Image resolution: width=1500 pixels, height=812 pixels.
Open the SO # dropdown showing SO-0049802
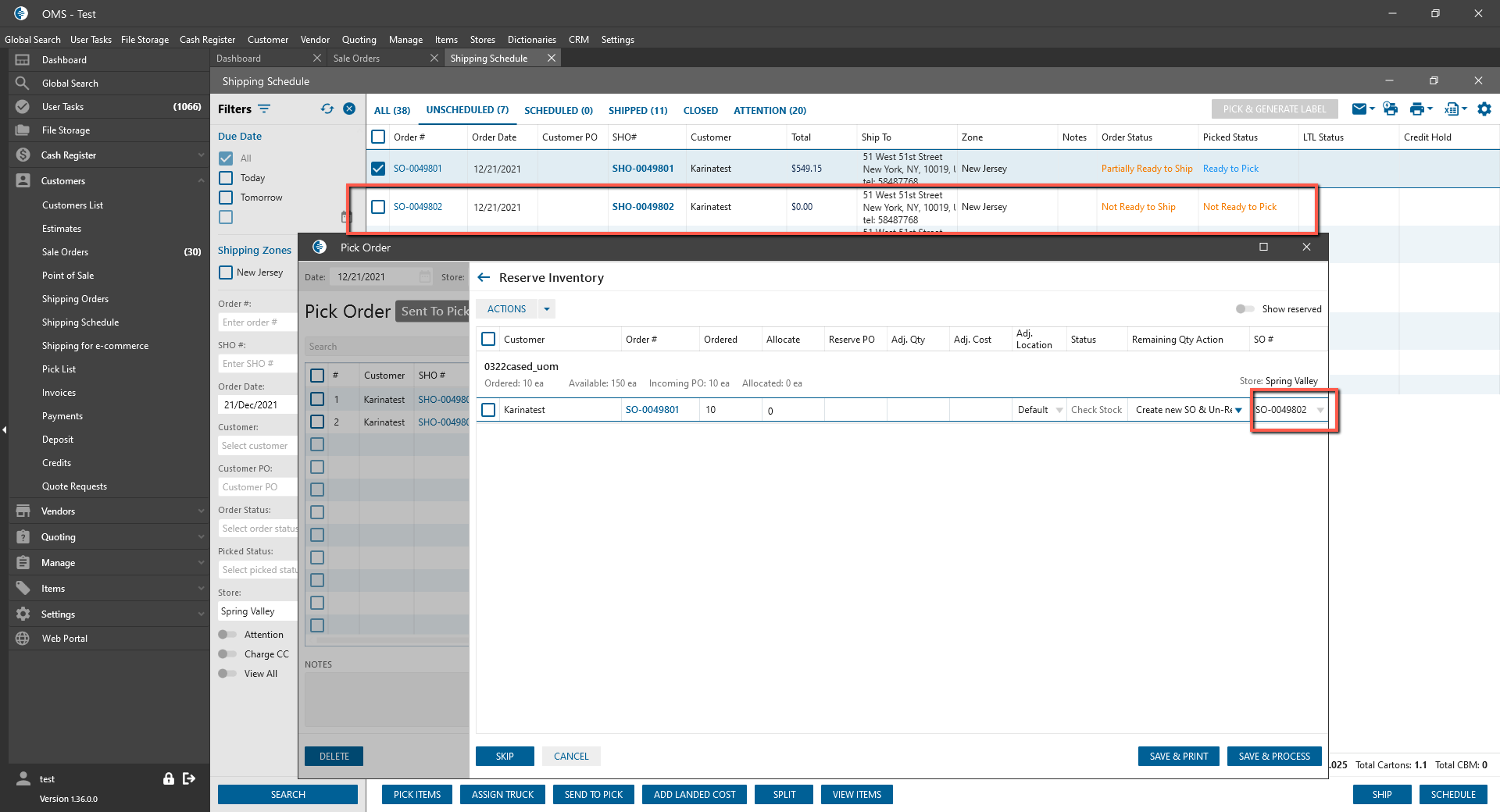(x=1320, y=410)
